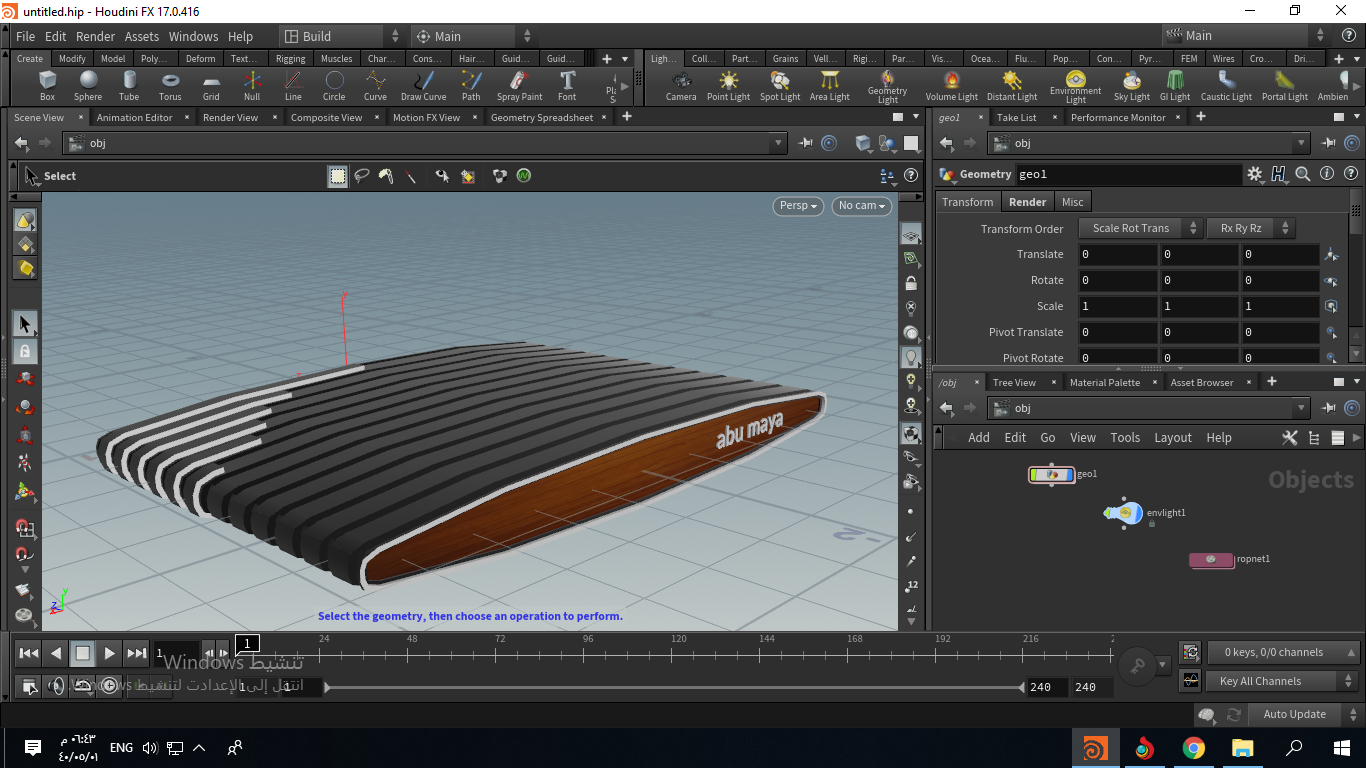Open parameter gear menu for geo1

click(1255, 174)
